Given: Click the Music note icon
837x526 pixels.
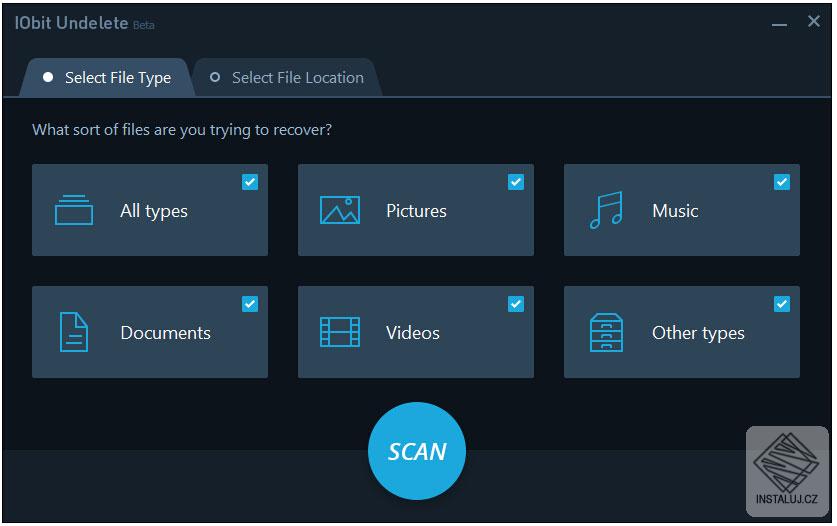Looking at the screenshot, I should pyautogui.click(x=606, y=210).
